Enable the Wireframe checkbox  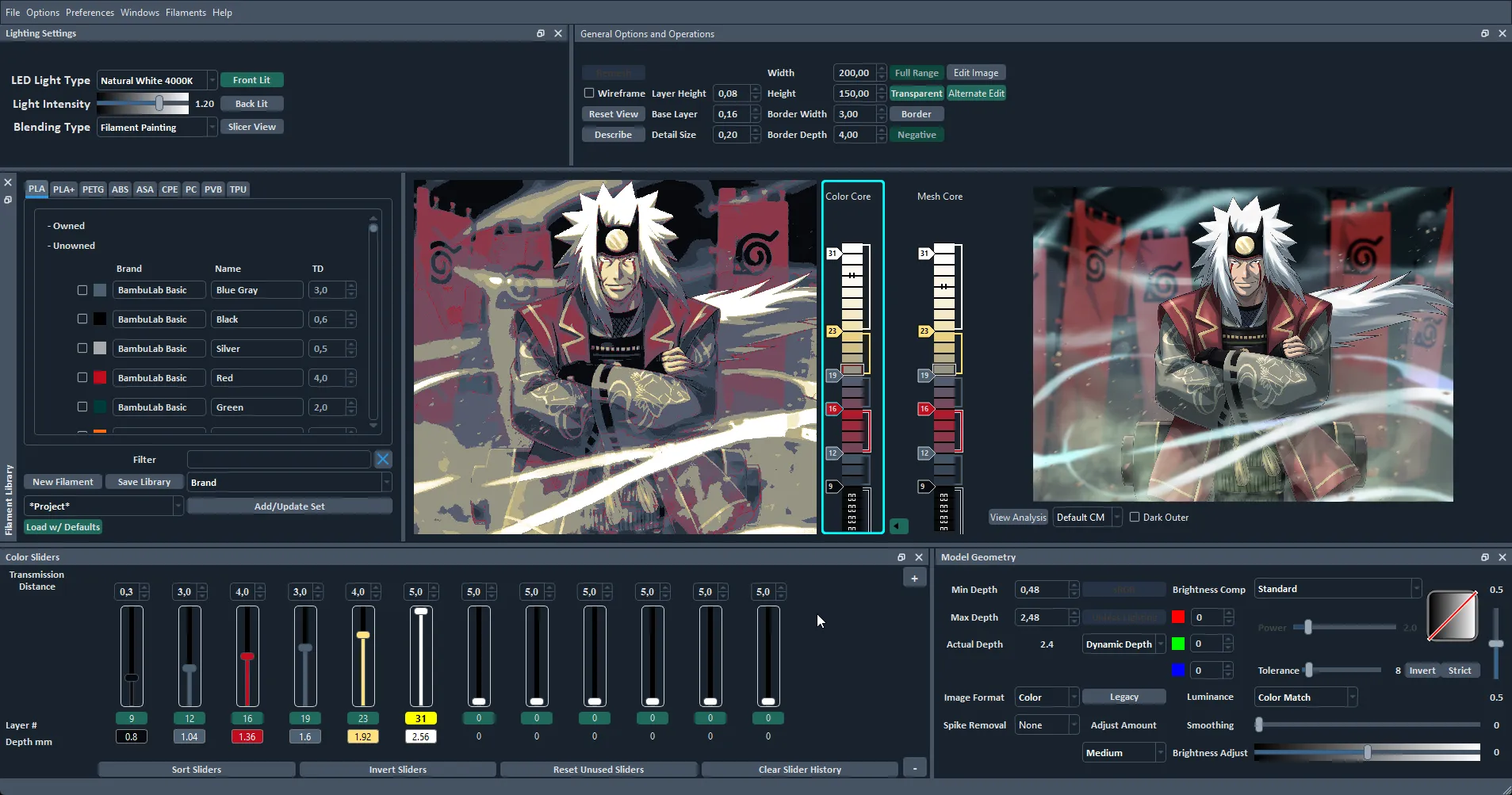(589, 93)
